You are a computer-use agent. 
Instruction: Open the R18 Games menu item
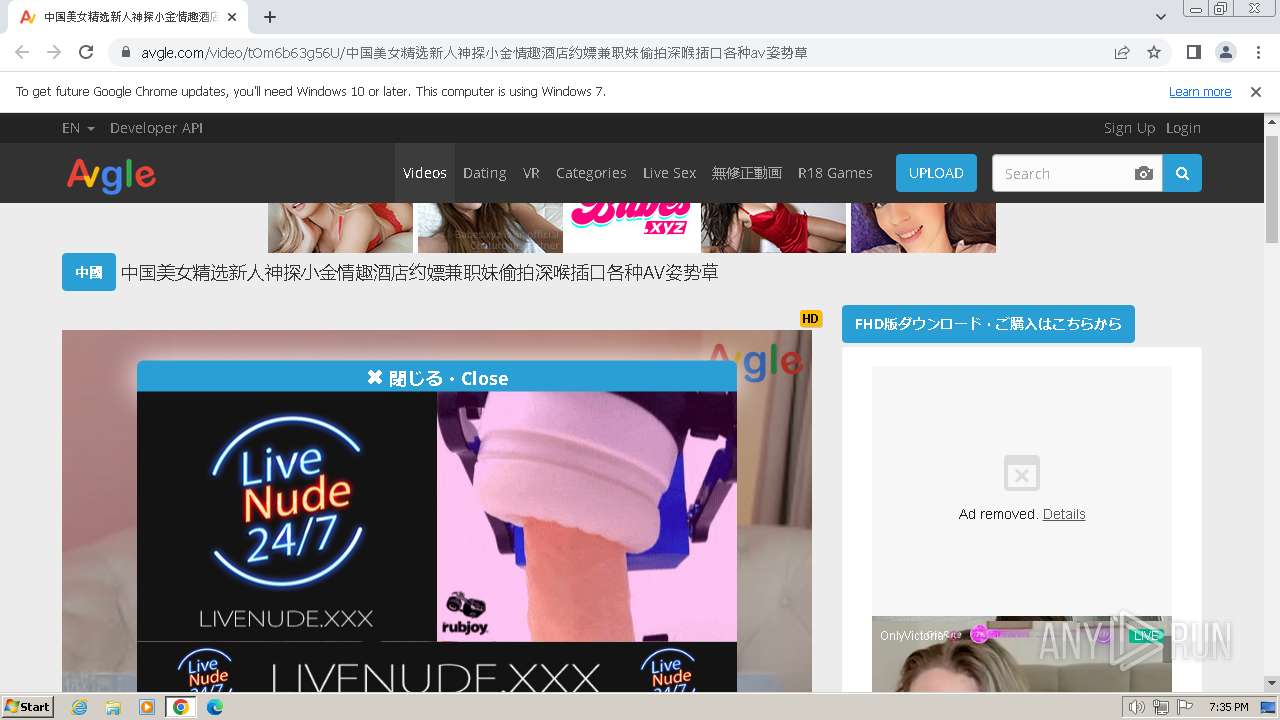pos(835,173)
